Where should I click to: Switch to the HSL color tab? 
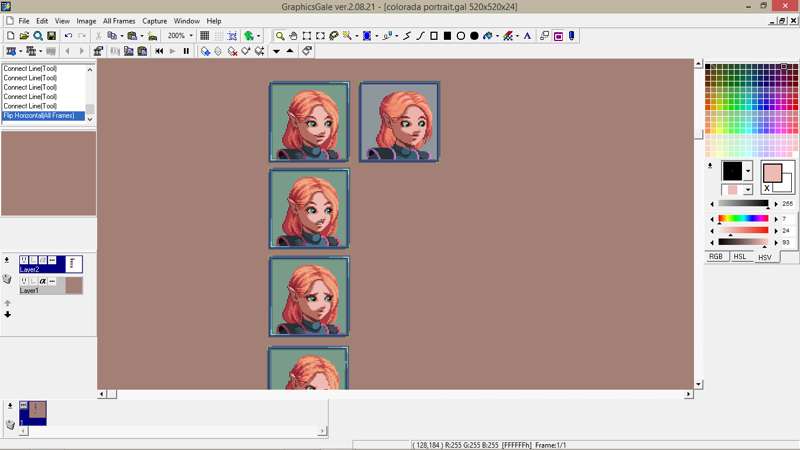[x=740, y=257]
